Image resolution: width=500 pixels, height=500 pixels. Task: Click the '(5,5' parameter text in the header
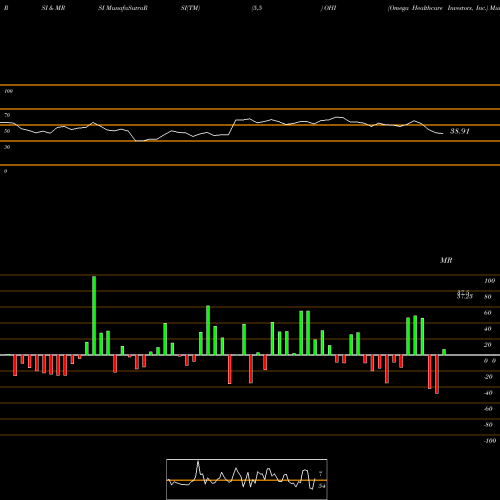click(x=257, y=8)
